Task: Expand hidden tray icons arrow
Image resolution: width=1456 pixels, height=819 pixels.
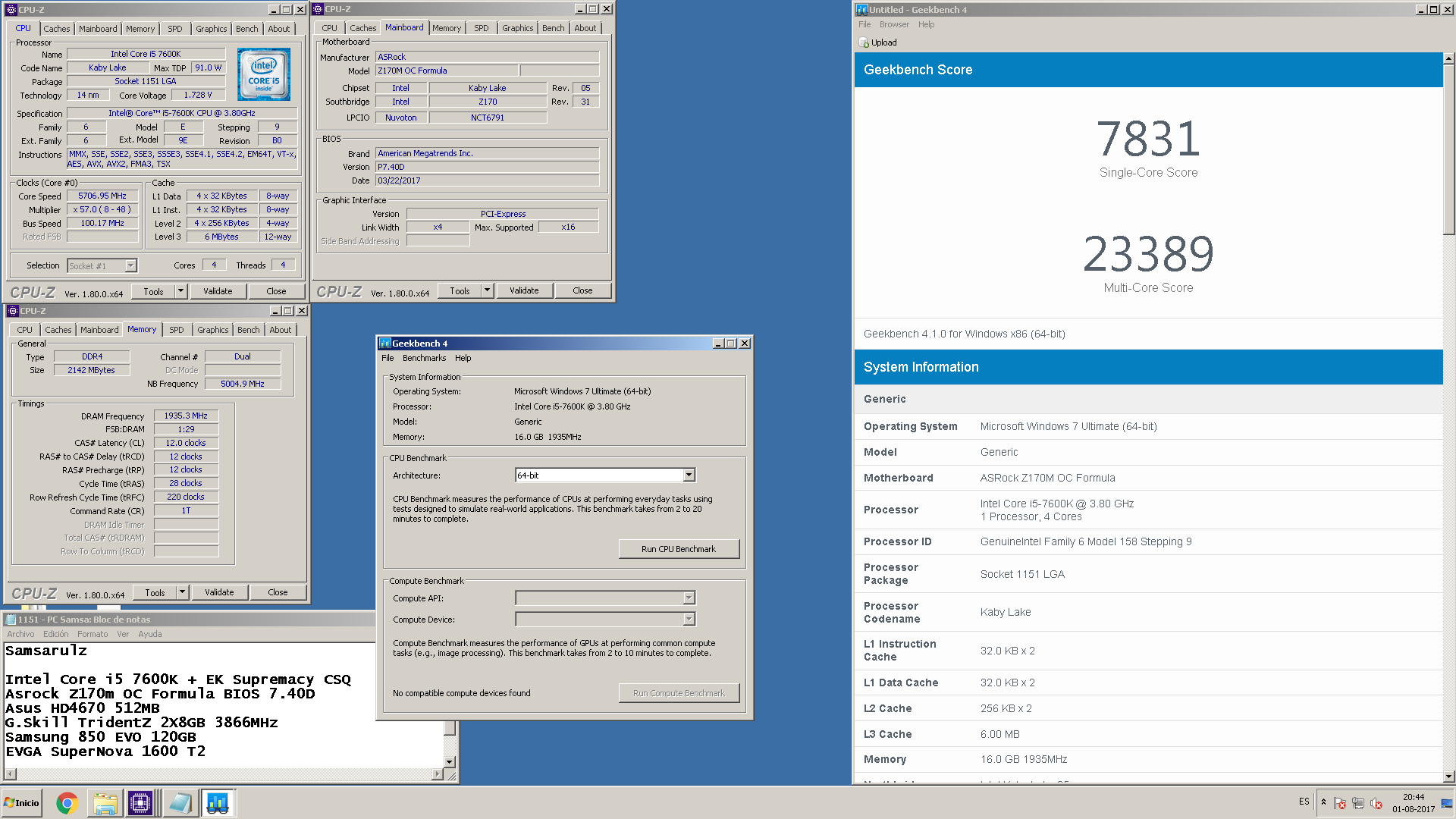Action: coord(1324,802)
